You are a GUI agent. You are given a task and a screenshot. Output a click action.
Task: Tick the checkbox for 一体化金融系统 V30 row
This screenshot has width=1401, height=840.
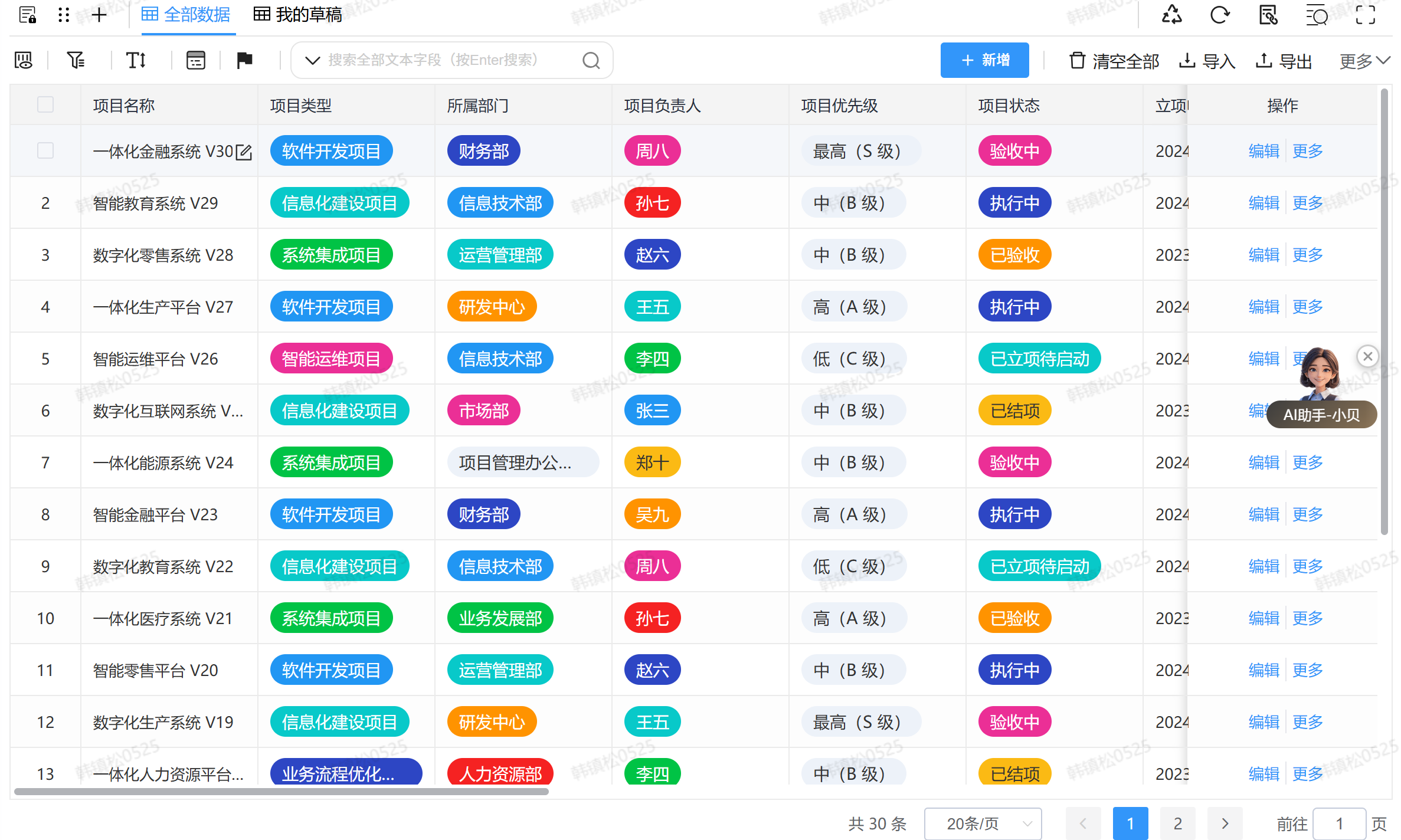(45, 150)
